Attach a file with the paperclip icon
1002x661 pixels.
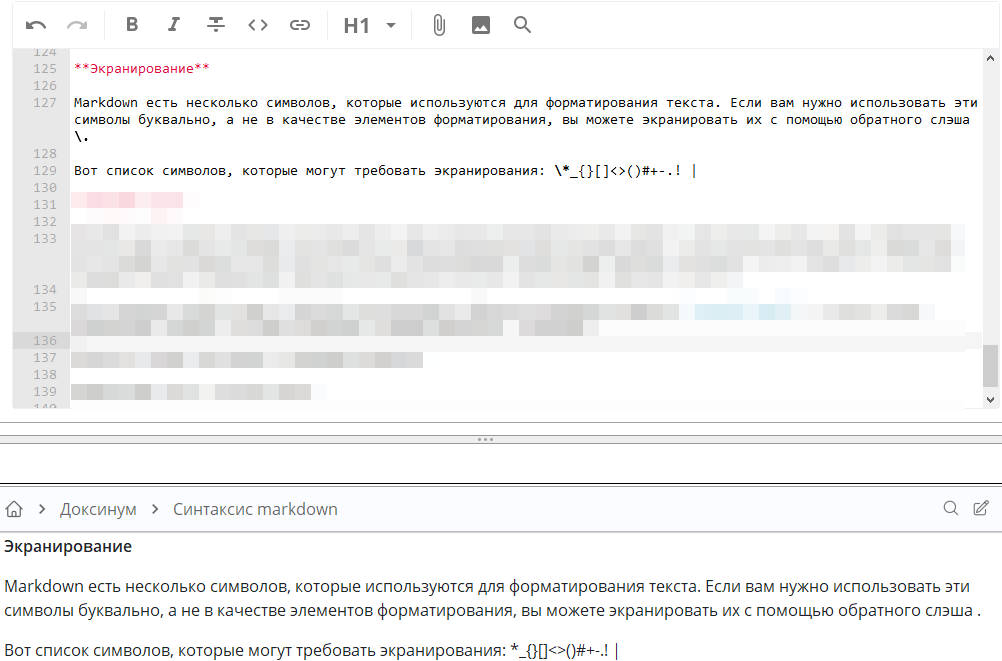coord(438,25)
